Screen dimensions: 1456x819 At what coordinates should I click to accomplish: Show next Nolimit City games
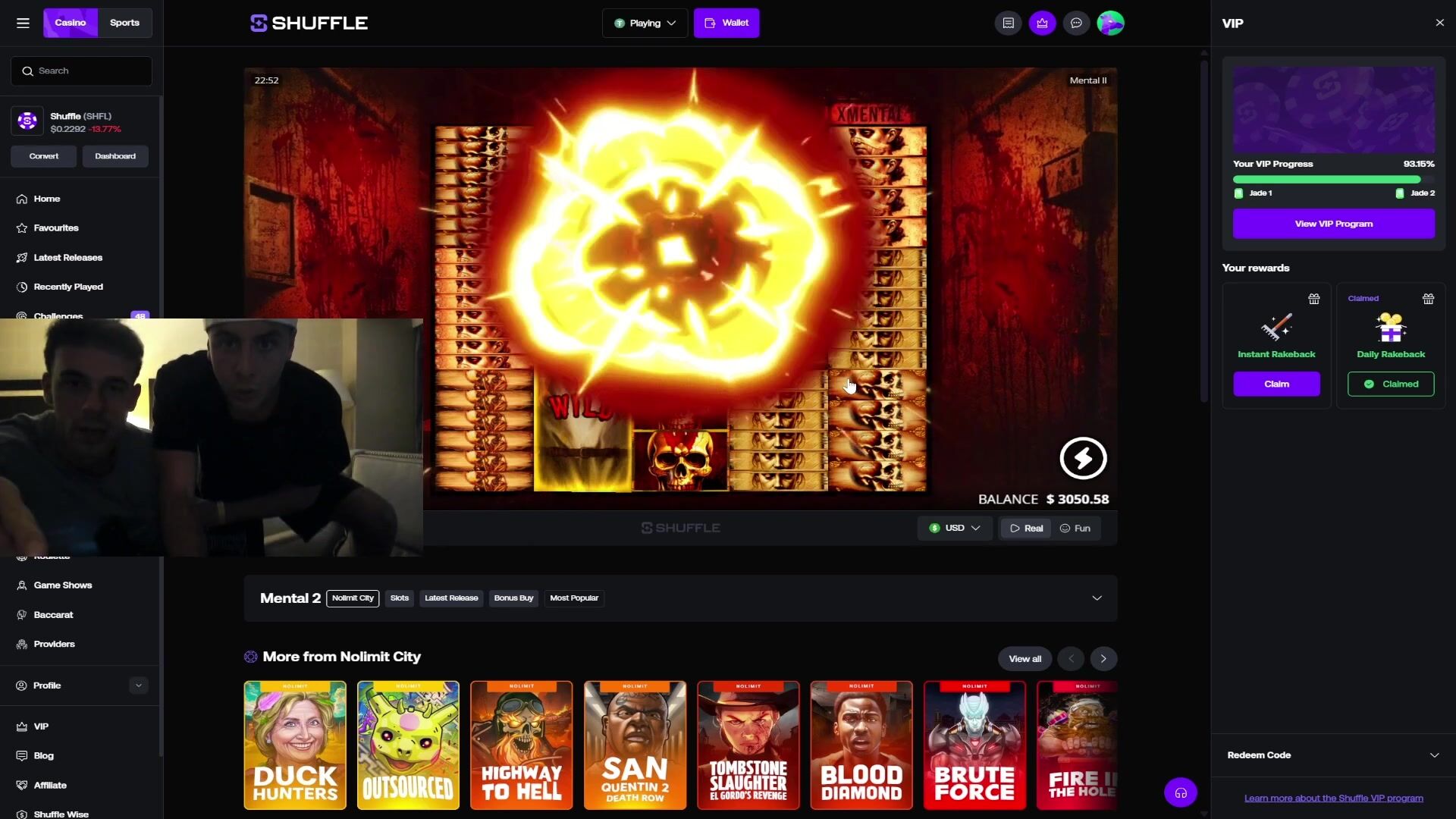click(1103, 658)
